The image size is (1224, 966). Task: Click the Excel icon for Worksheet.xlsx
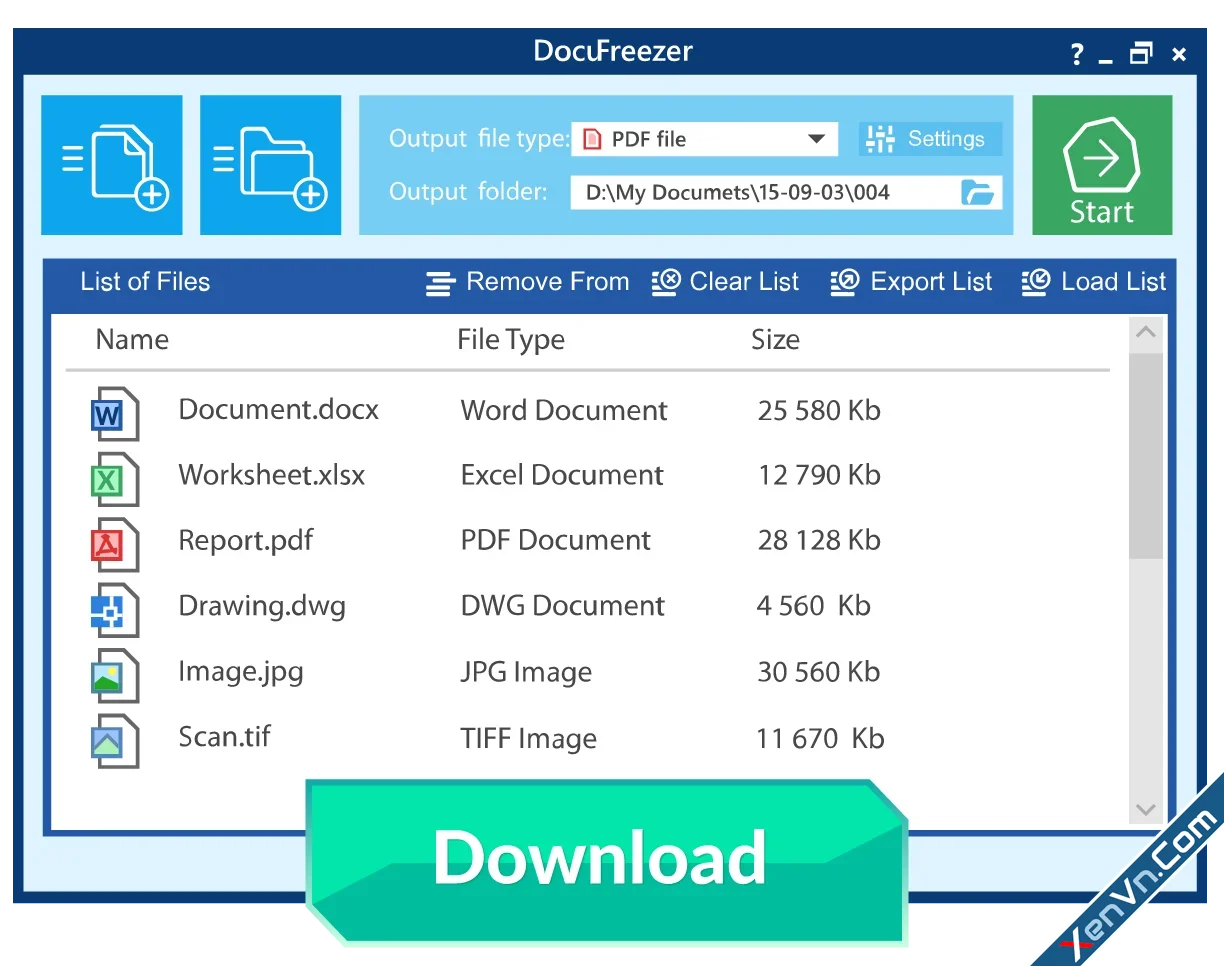click(x=113, y=479)
